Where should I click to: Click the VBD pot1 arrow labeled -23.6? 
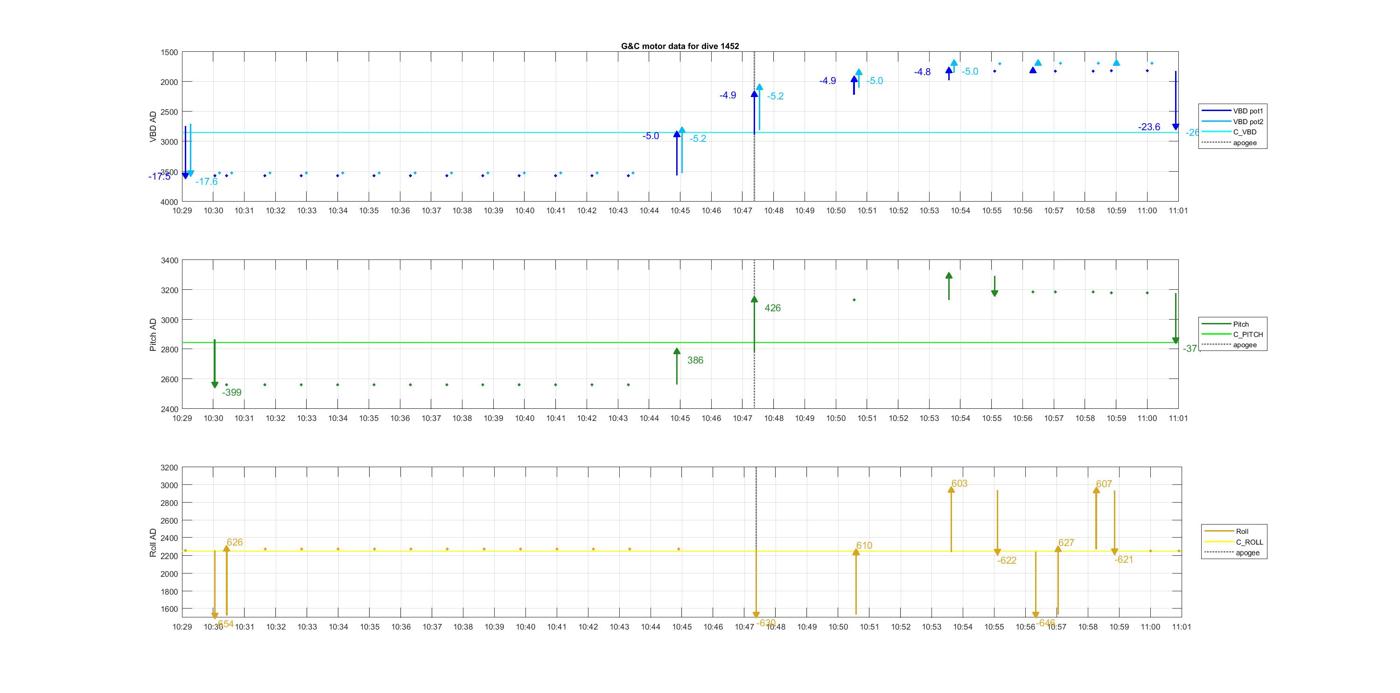coord(1176,100)
